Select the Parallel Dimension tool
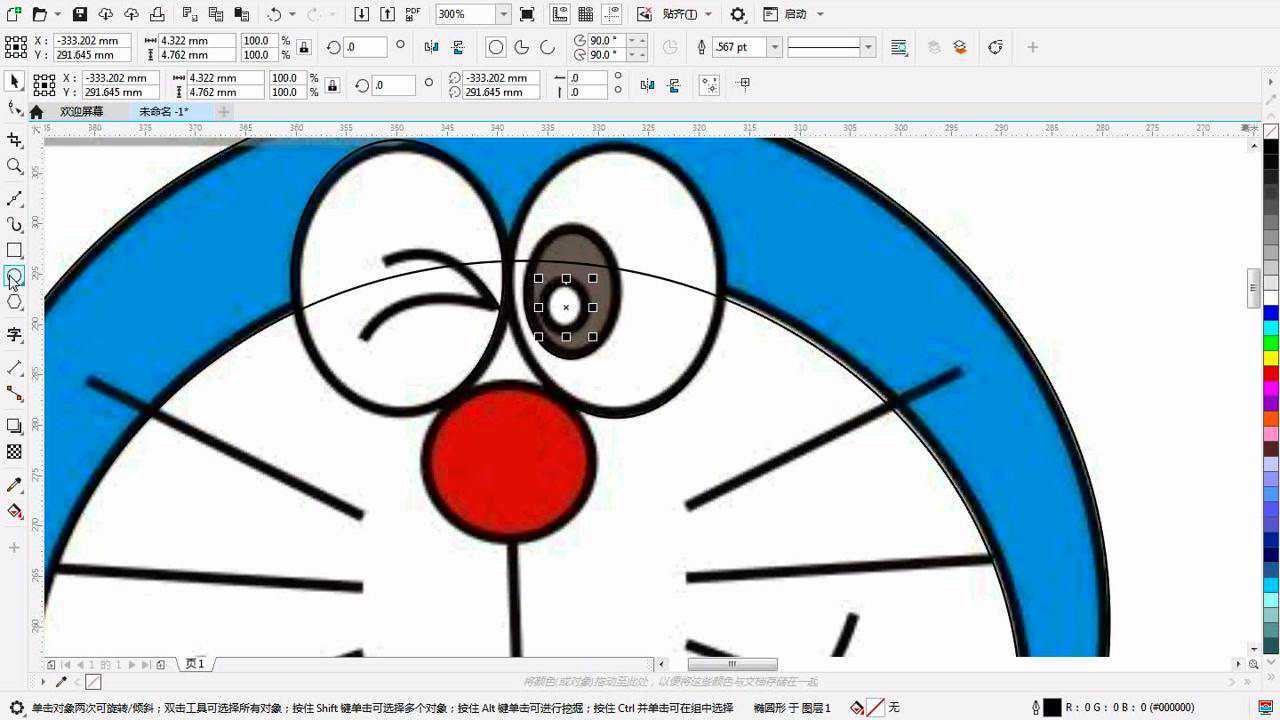This screenshot has height=720, width=1280. click(14, 368)
